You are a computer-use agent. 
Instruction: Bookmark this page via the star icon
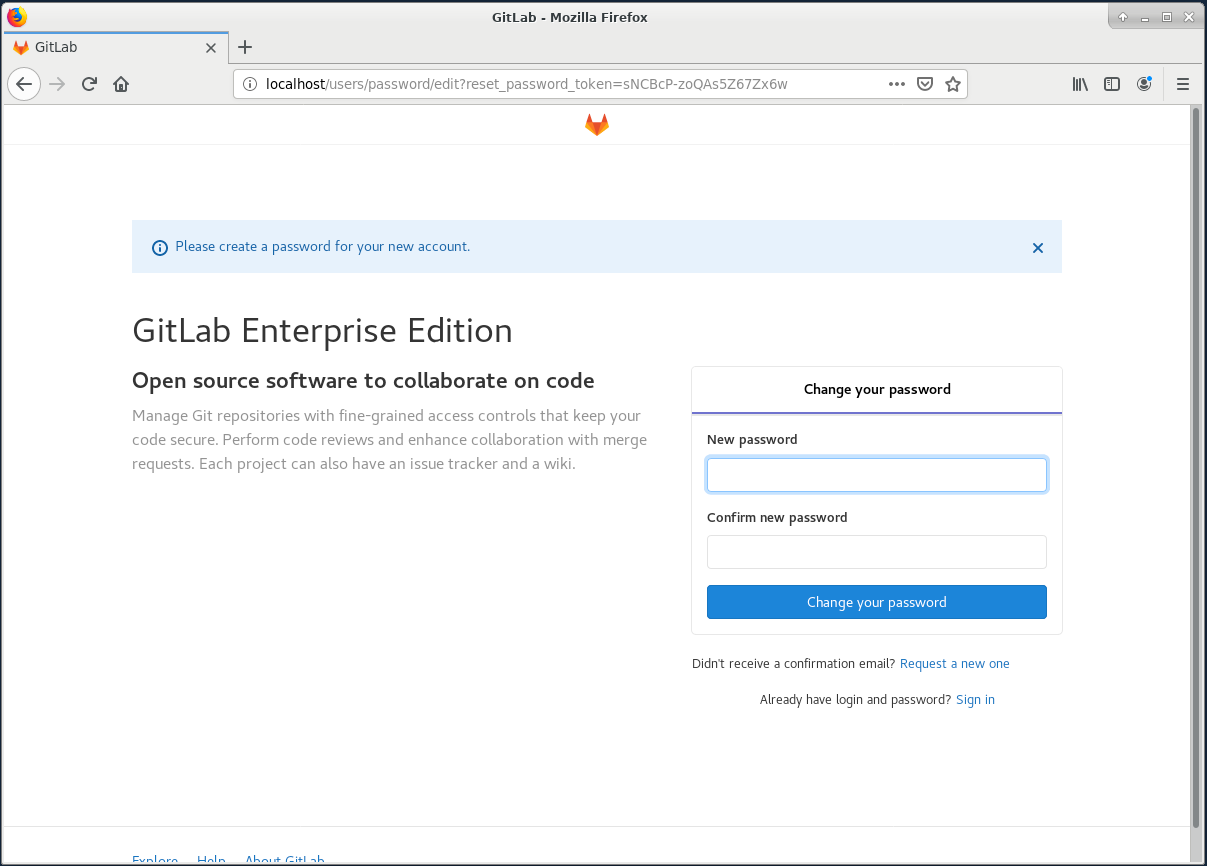click(953, 84)
